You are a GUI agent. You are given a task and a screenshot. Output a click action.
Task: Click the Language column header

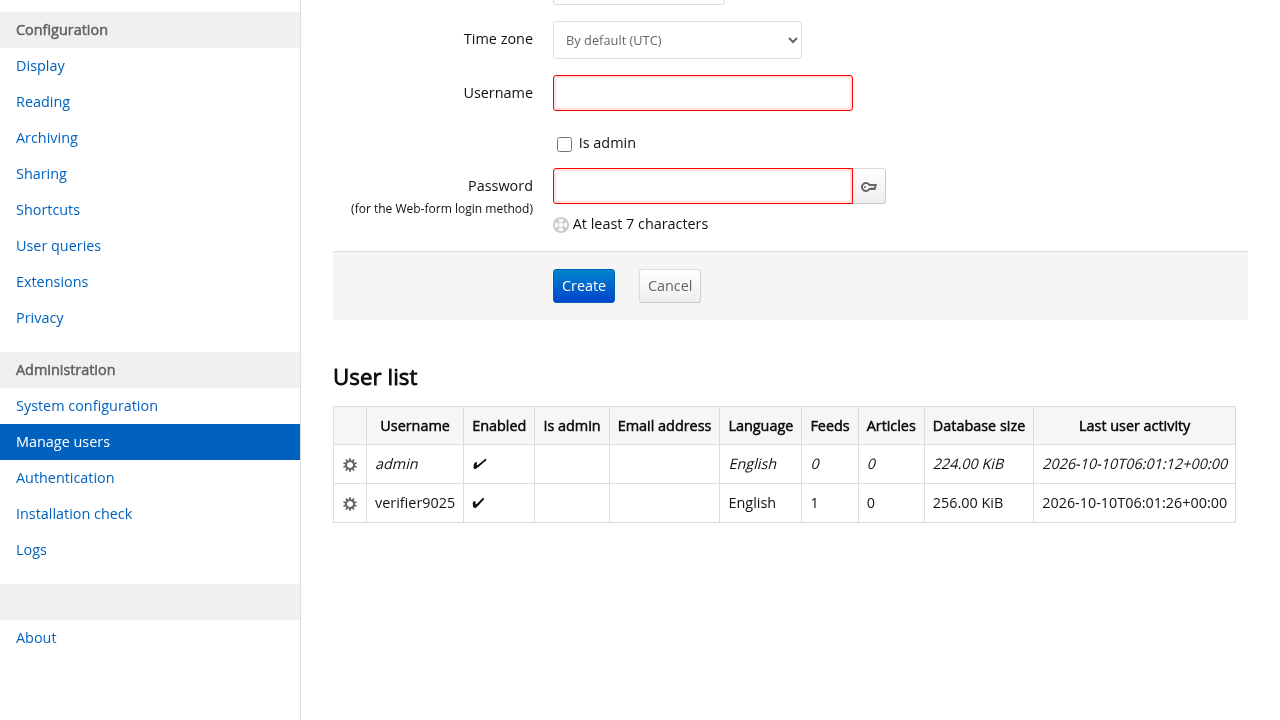(x=760, y=426)
